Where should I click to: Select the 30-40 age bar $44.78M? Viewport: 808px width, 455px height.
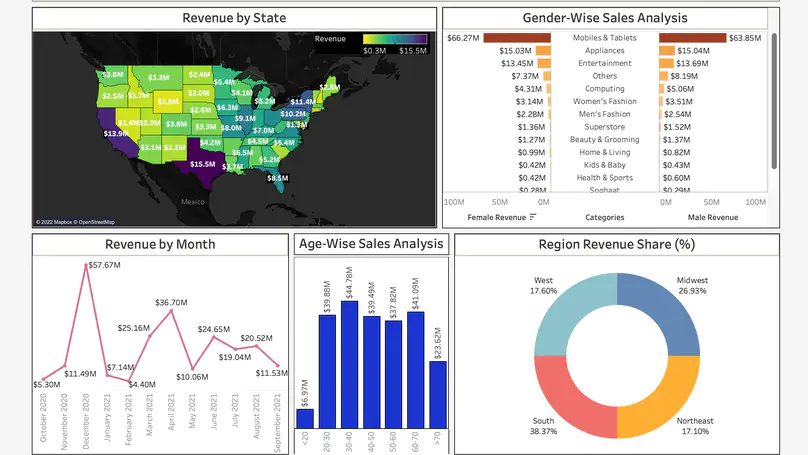pos(349,365)
